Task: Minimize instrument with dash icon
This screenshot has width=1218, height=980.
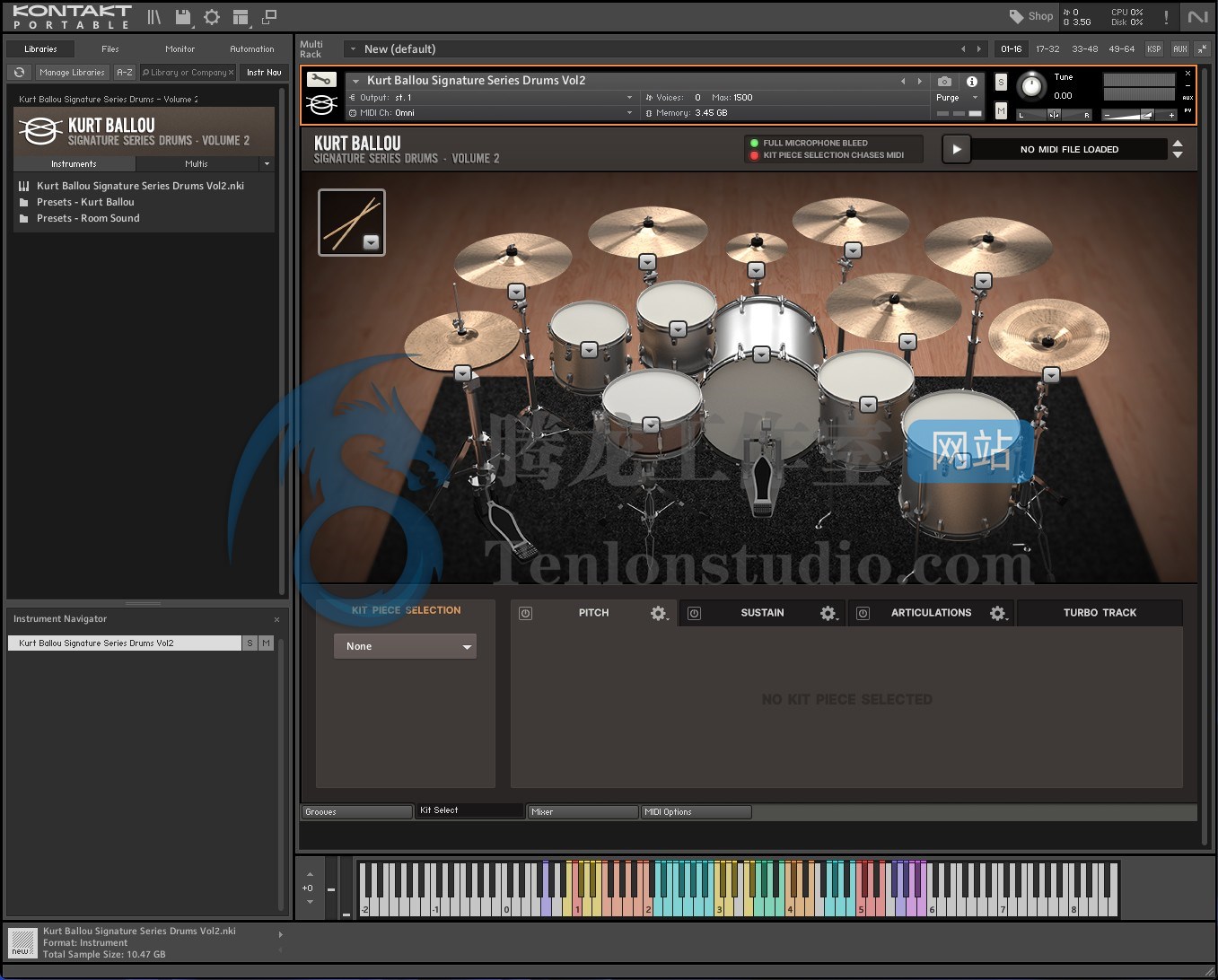Action: point(1187,86)
